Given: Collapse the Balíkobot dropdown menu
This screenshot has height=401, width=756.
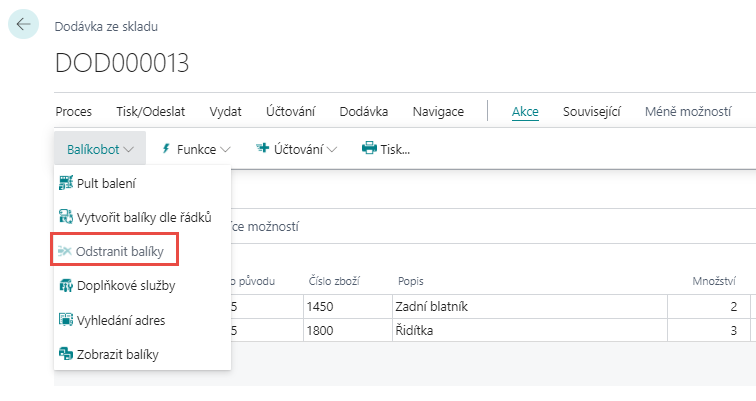Looking at the screenshot, I should 100,149.
